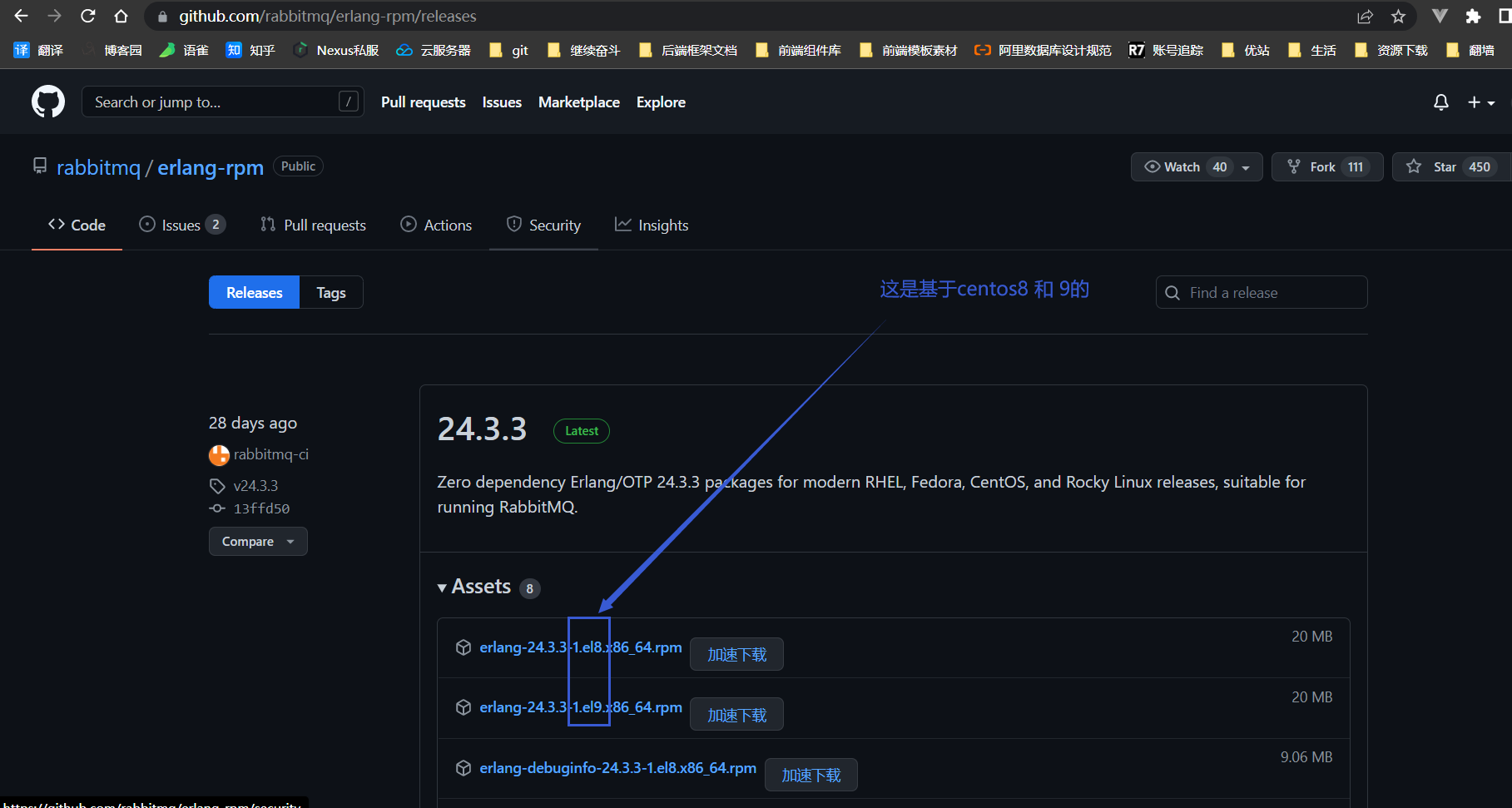Fork the repository
This screenshot has width=1512, height=808.
pyautogui.click(x=1326, y=166)
